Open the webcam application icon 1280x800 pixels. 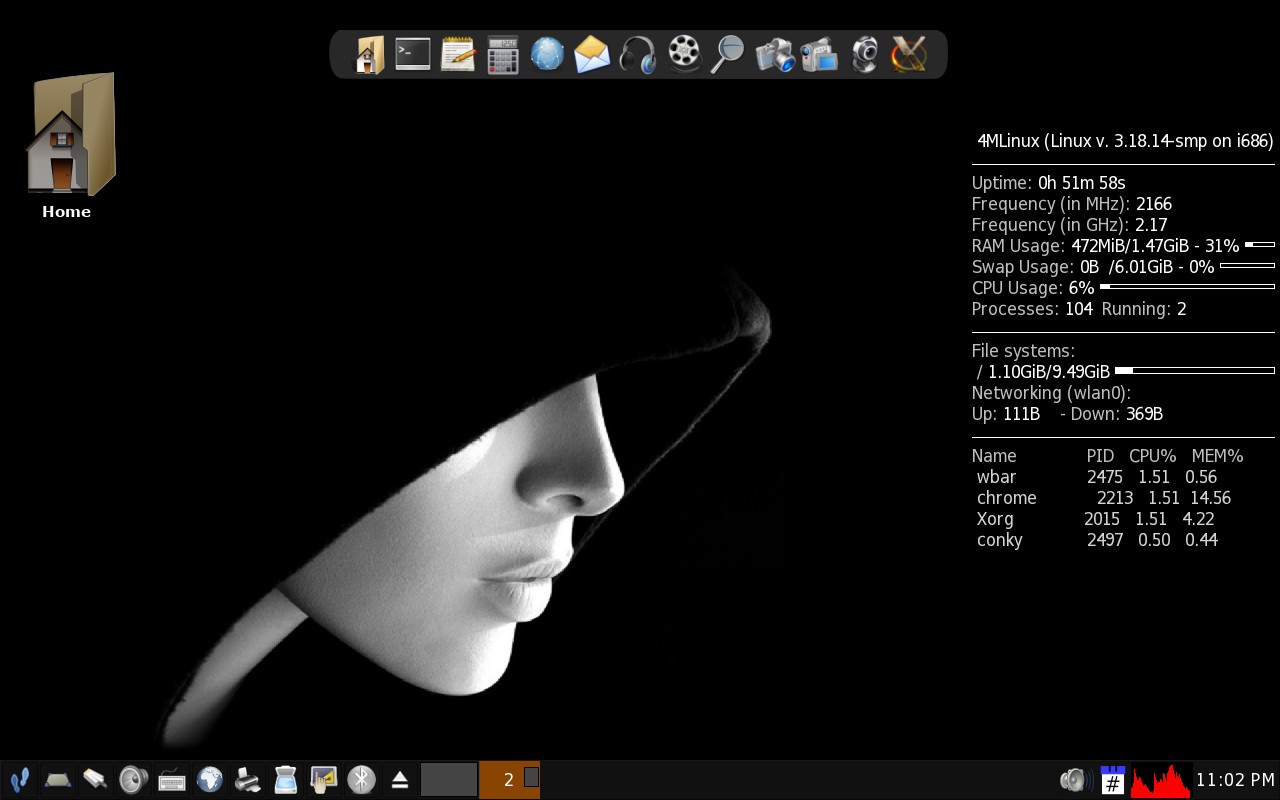pyautogui.click(x=864, y=54)
